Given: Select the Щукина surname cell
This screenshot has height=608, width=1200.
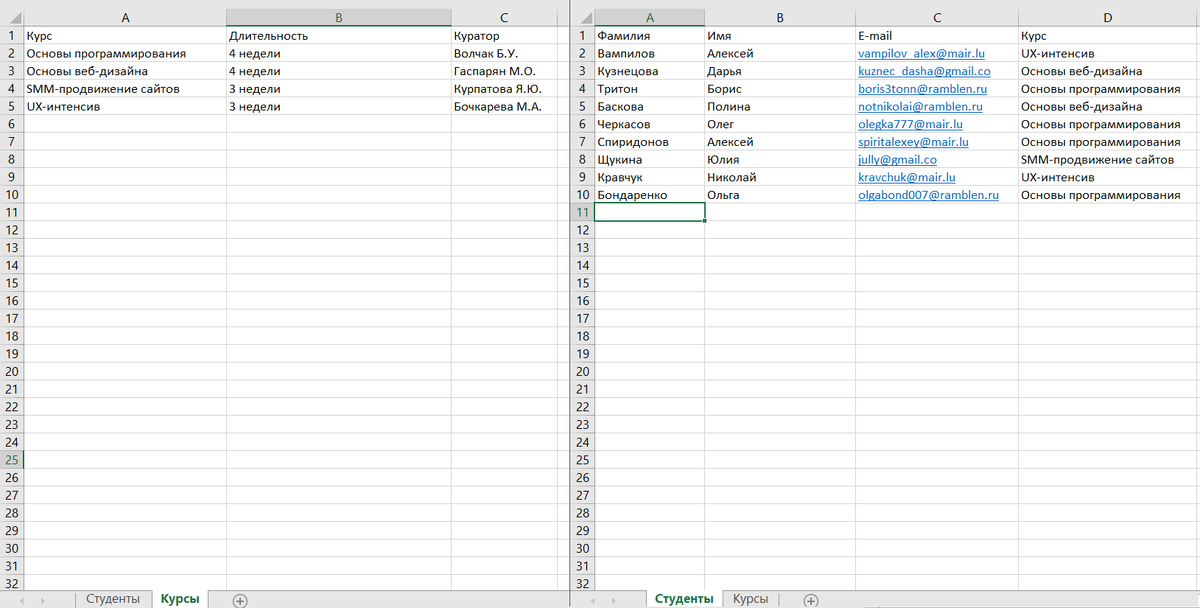Looking at the screenshot, I should (x=650, y=160).
